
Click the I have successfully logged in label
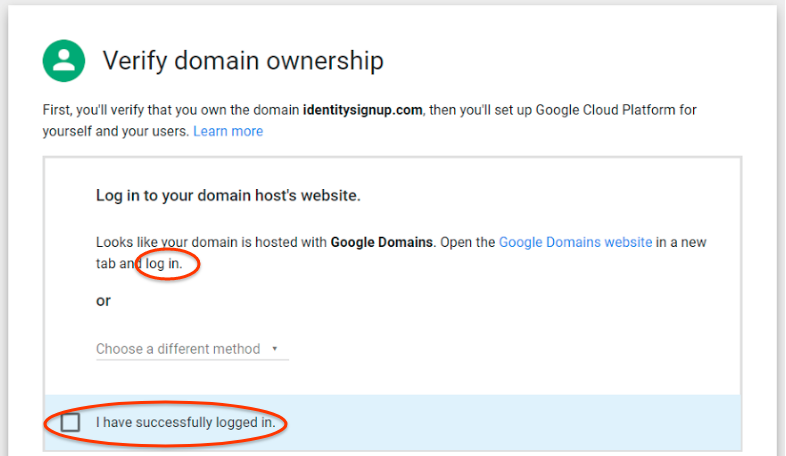pyautogui.click(x=185, y=422)
